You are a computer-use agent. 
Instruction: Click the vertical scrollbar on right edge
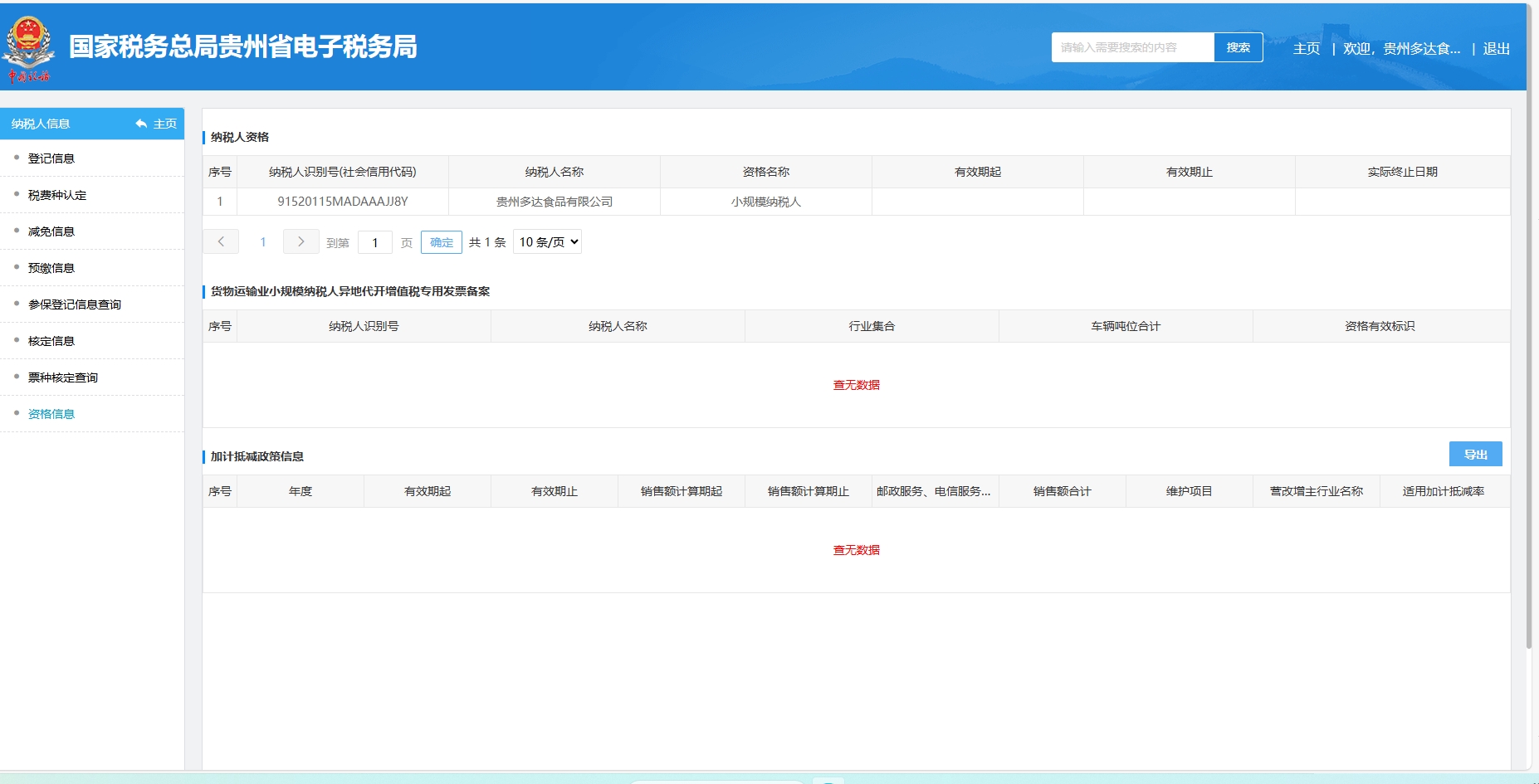[1528, 332]
